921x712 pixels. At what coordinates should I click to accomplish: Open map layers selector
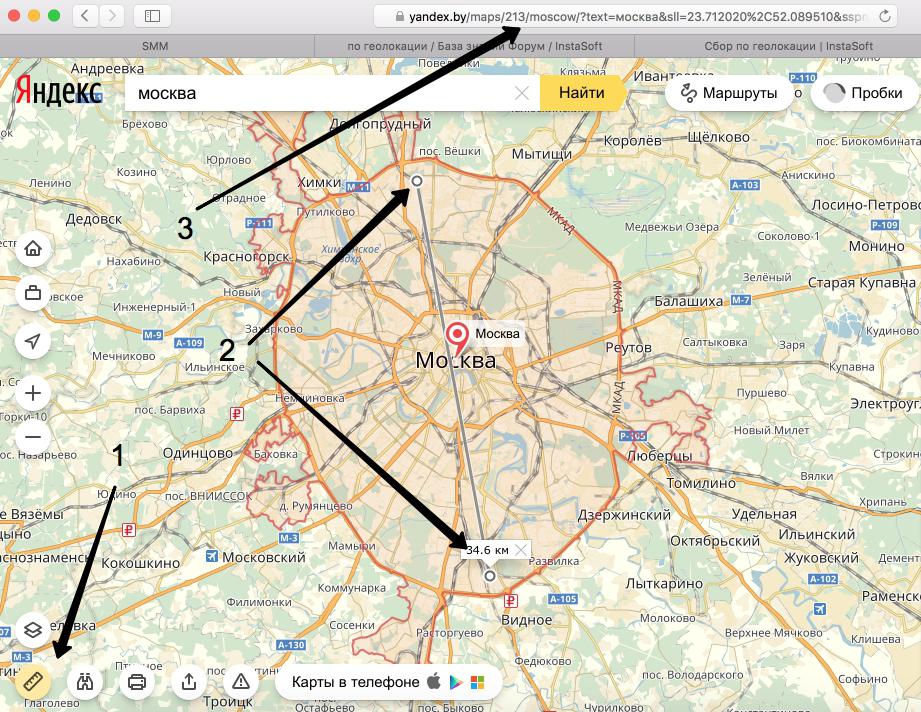click(x=33, y=630)
